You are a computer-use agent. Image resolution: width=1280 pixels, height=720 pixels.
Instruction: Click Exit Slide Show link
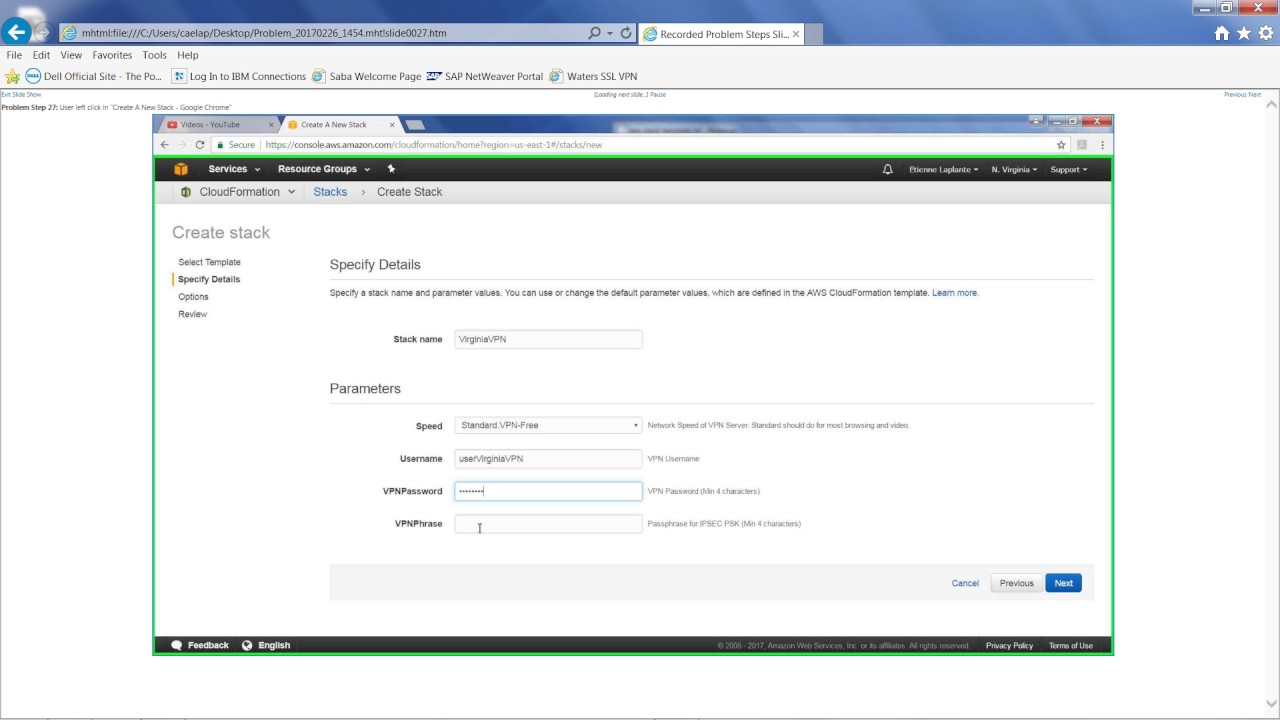(x=21, y=95)
